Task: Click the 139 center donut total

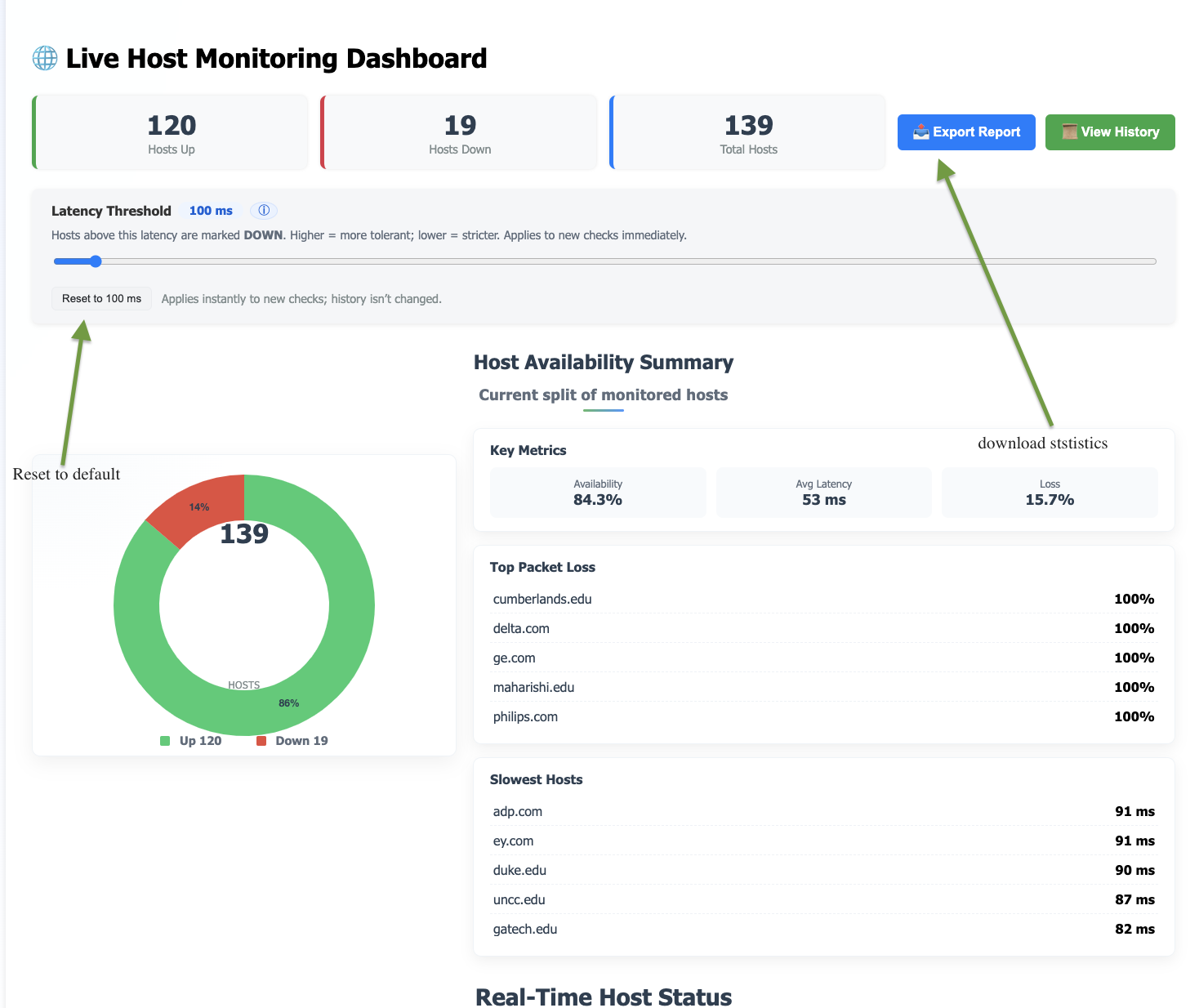Action: point(244,533)
